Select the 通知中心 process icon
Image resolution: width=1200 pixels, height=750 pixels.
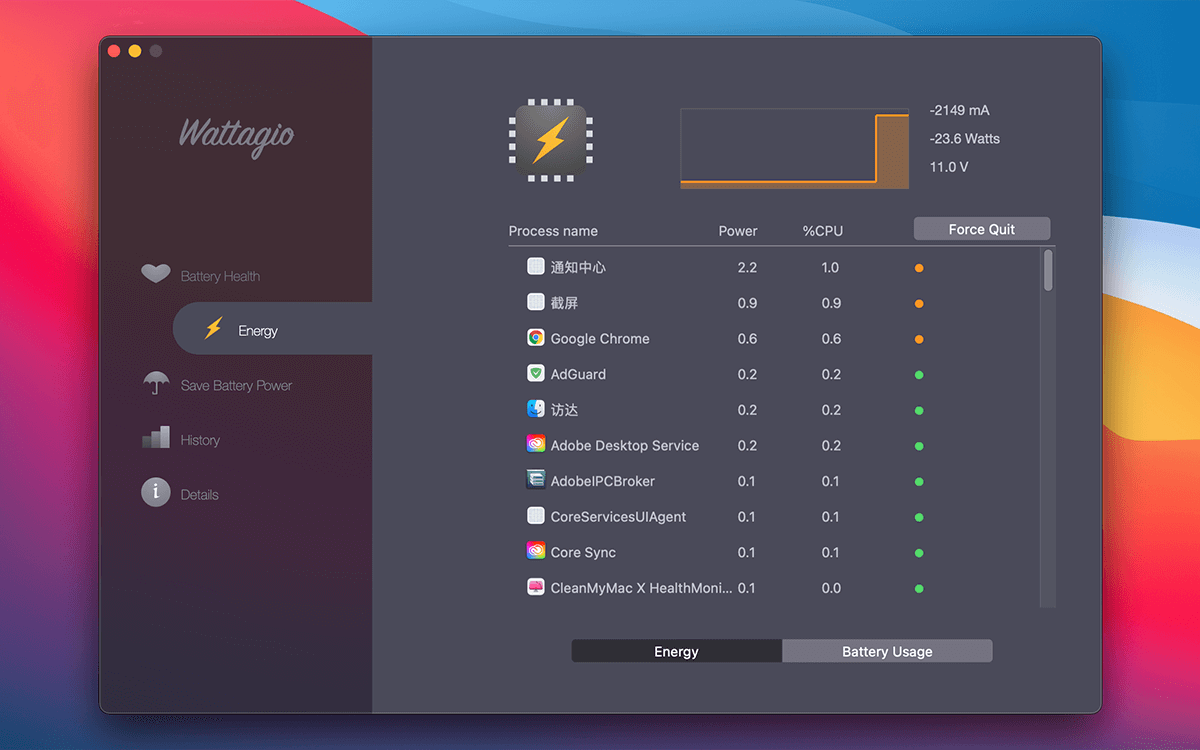coord(536,267)
